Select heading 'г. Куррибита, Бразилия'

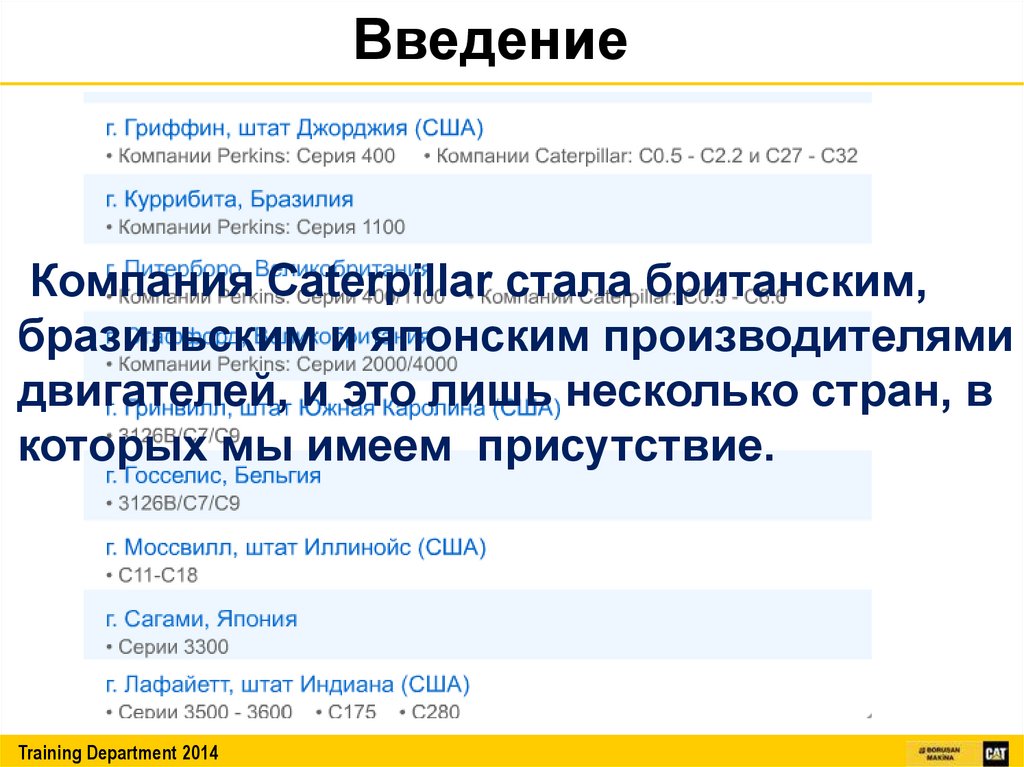tap(229, 199)
